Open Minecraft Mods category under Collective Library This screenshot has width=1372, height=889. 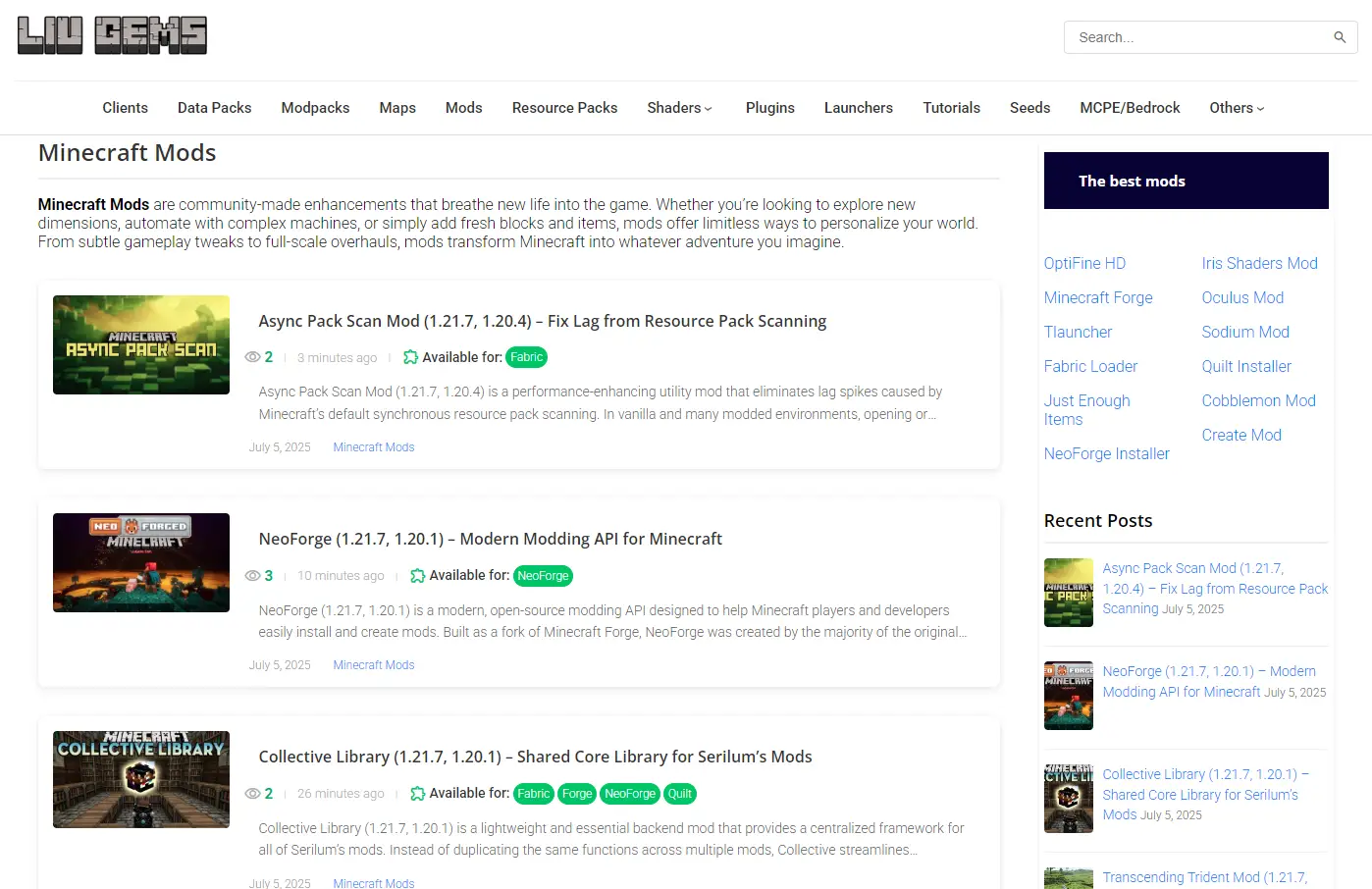pos(374,883)
